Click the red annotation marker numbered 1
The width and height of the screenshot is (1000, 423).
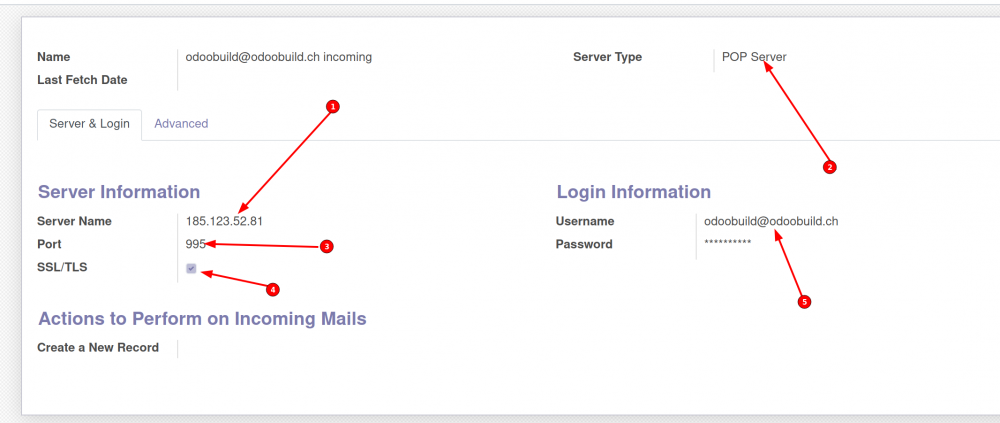pos(334,105)
